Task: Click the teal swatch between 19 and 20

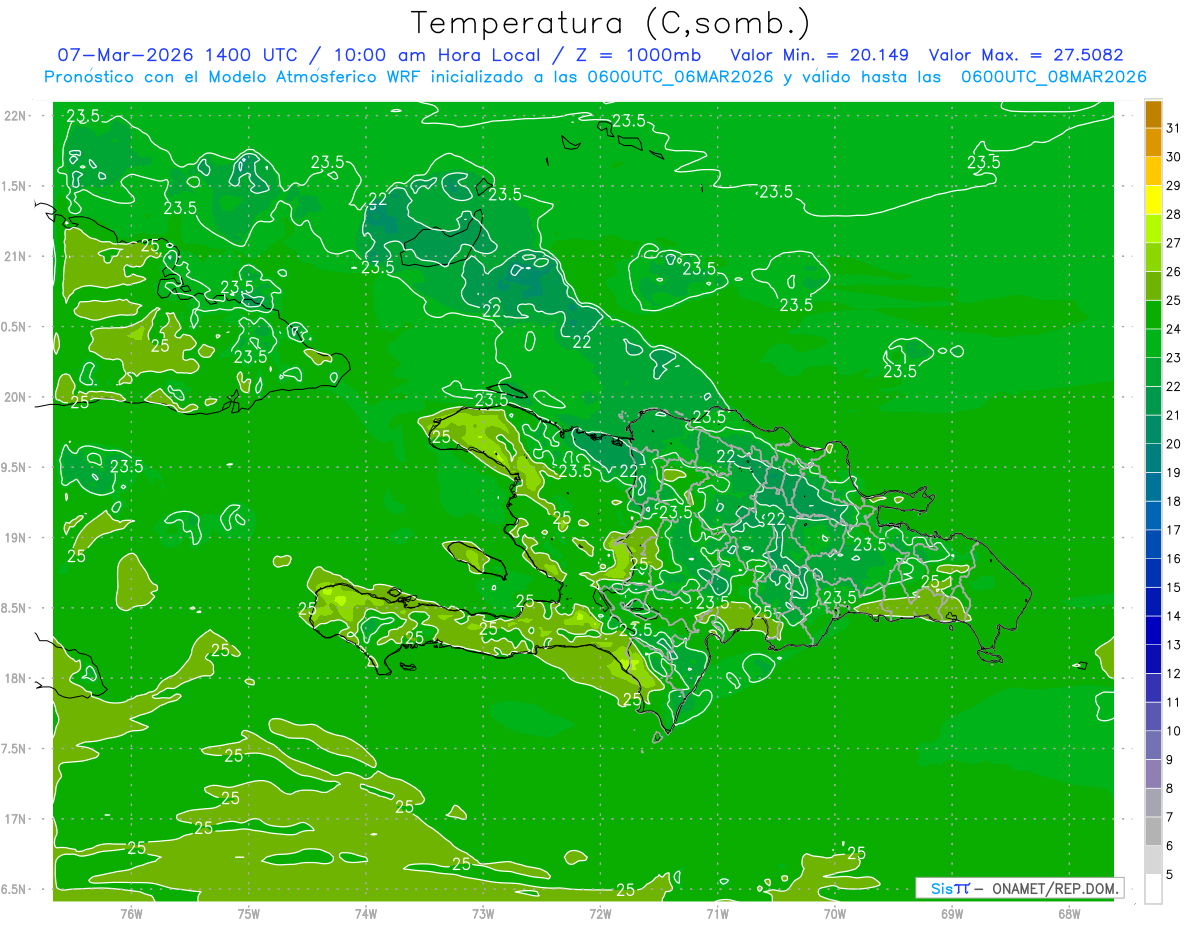Action: (x=1153, y=459)
